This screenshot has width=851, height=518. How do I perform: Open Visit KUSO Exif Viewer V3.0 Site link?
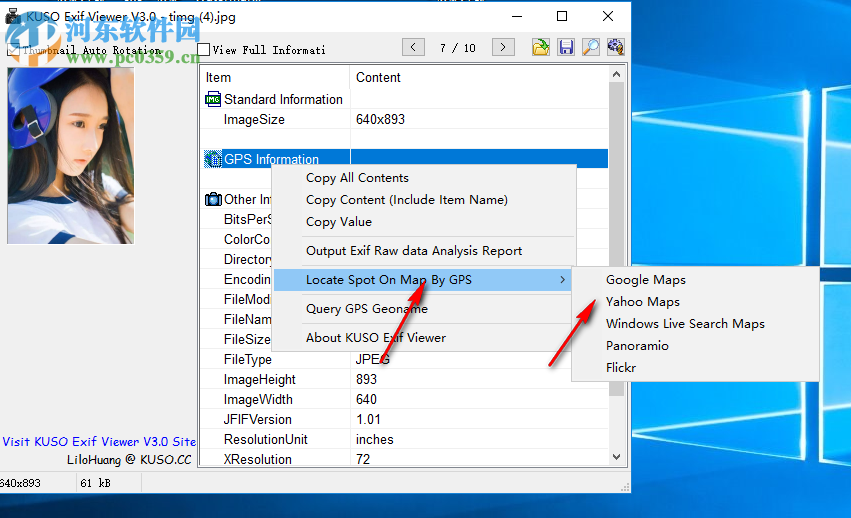[99, 441]
